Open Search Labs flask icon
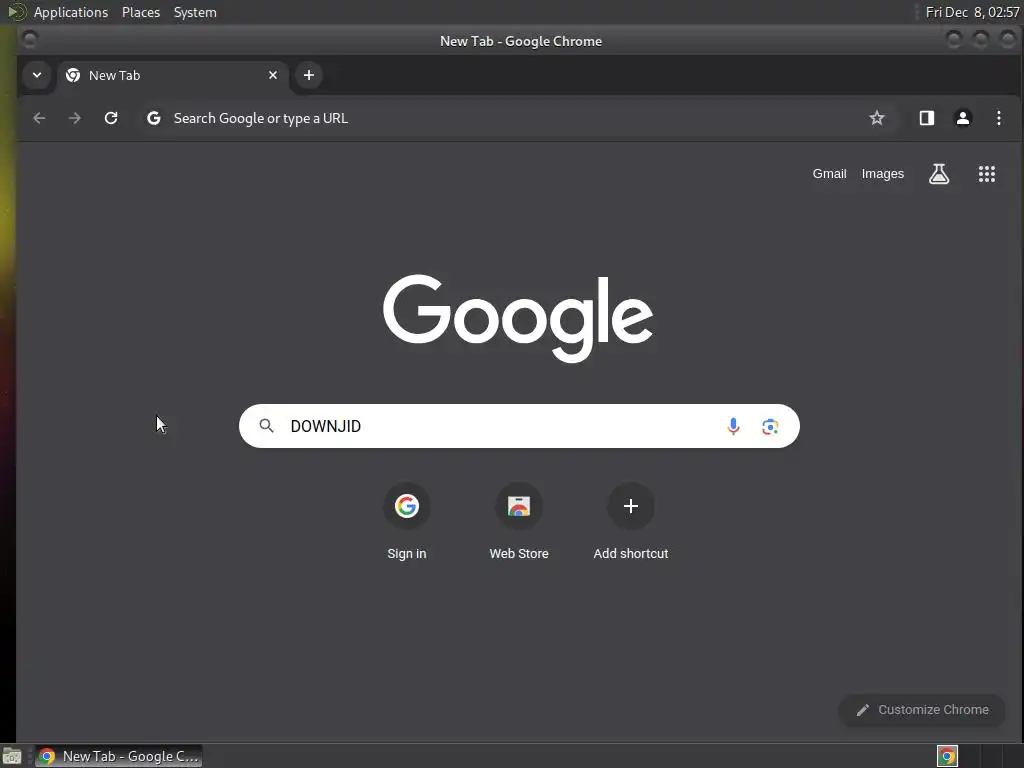The width and height of the screenshot is (1024, 768). pos(939,174)
